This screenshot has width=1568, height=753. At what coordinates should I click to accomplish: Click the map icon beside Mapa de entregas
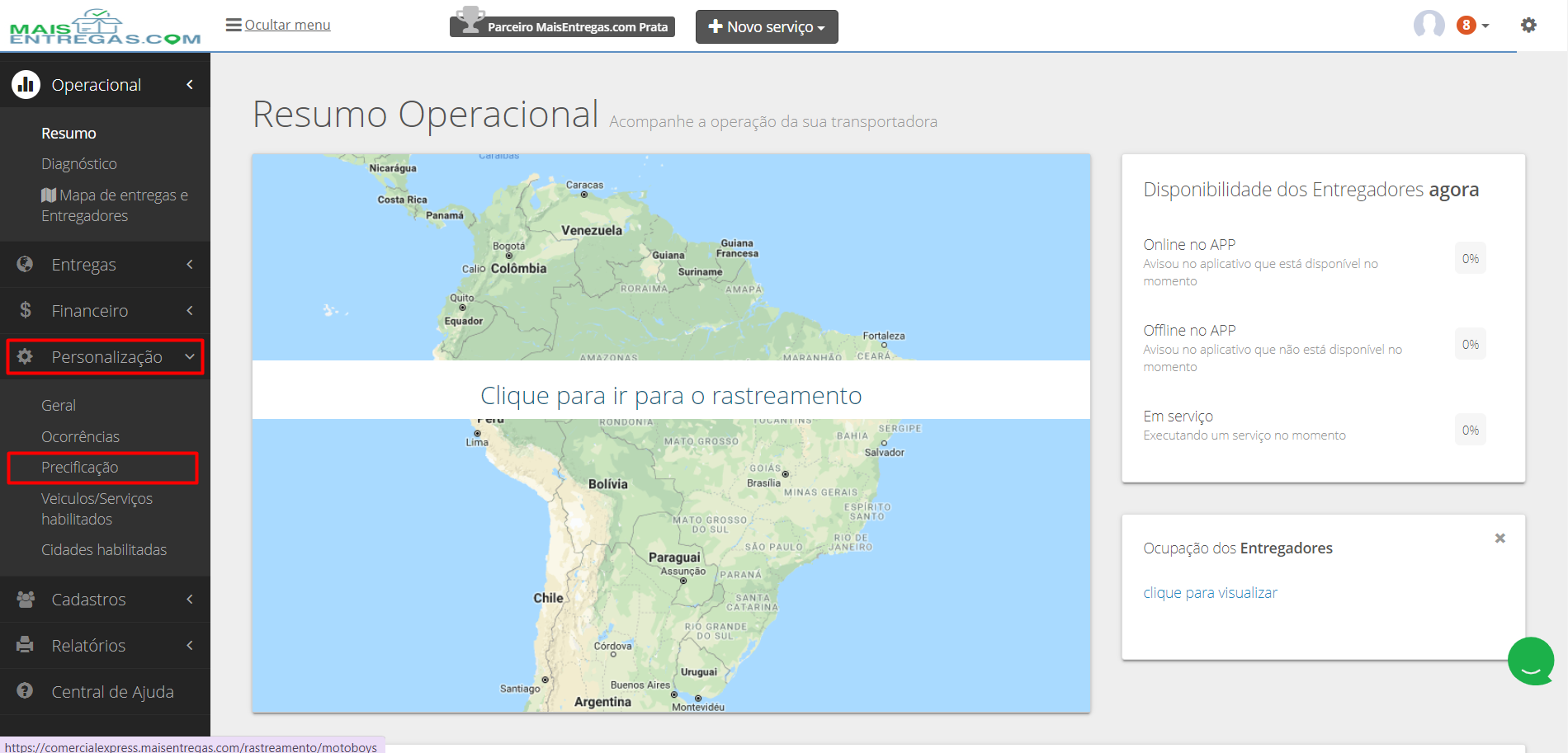pos(49,195)
